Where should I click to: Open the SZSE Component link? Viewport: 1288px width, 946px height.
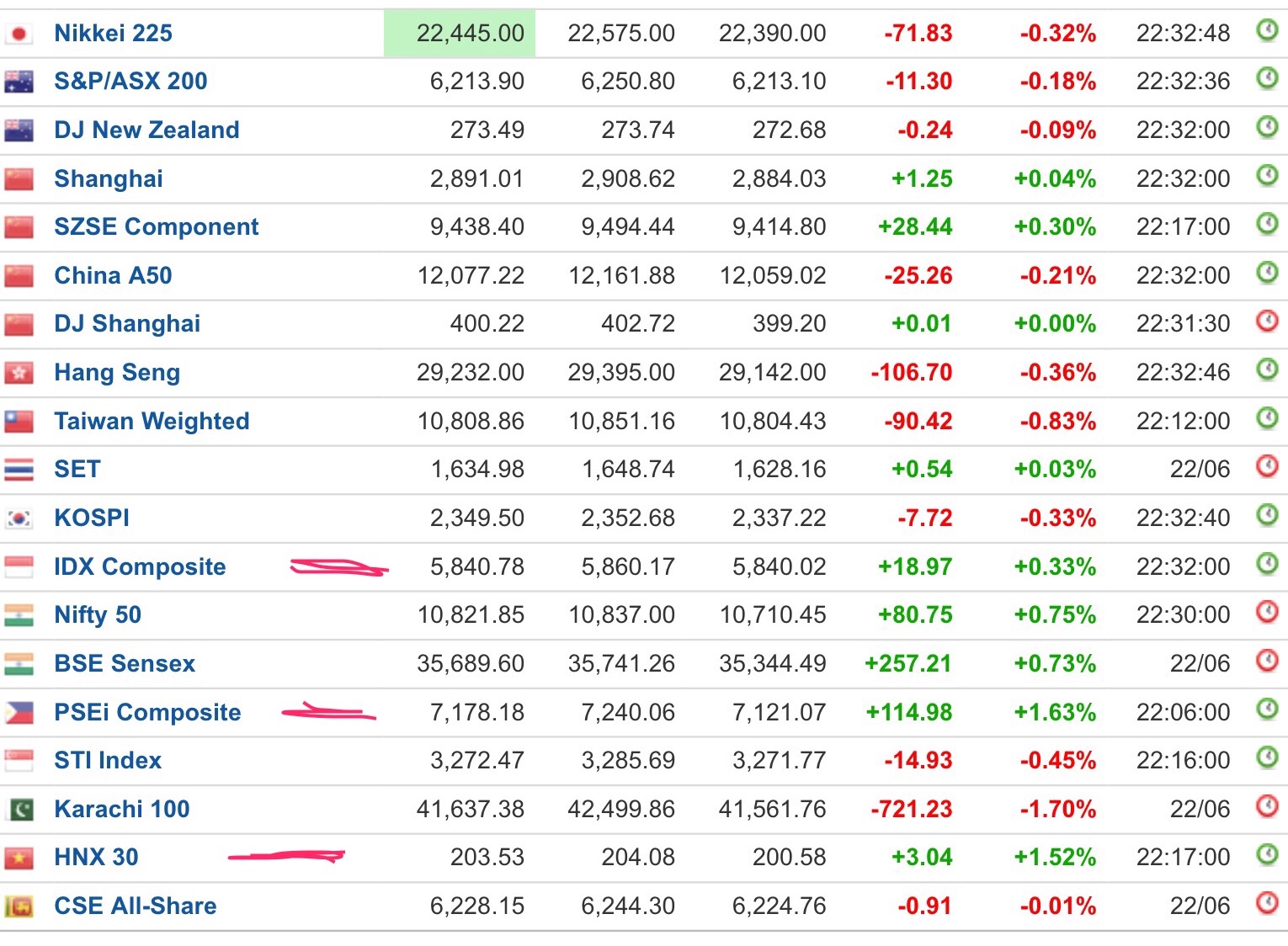coord(157,226)
